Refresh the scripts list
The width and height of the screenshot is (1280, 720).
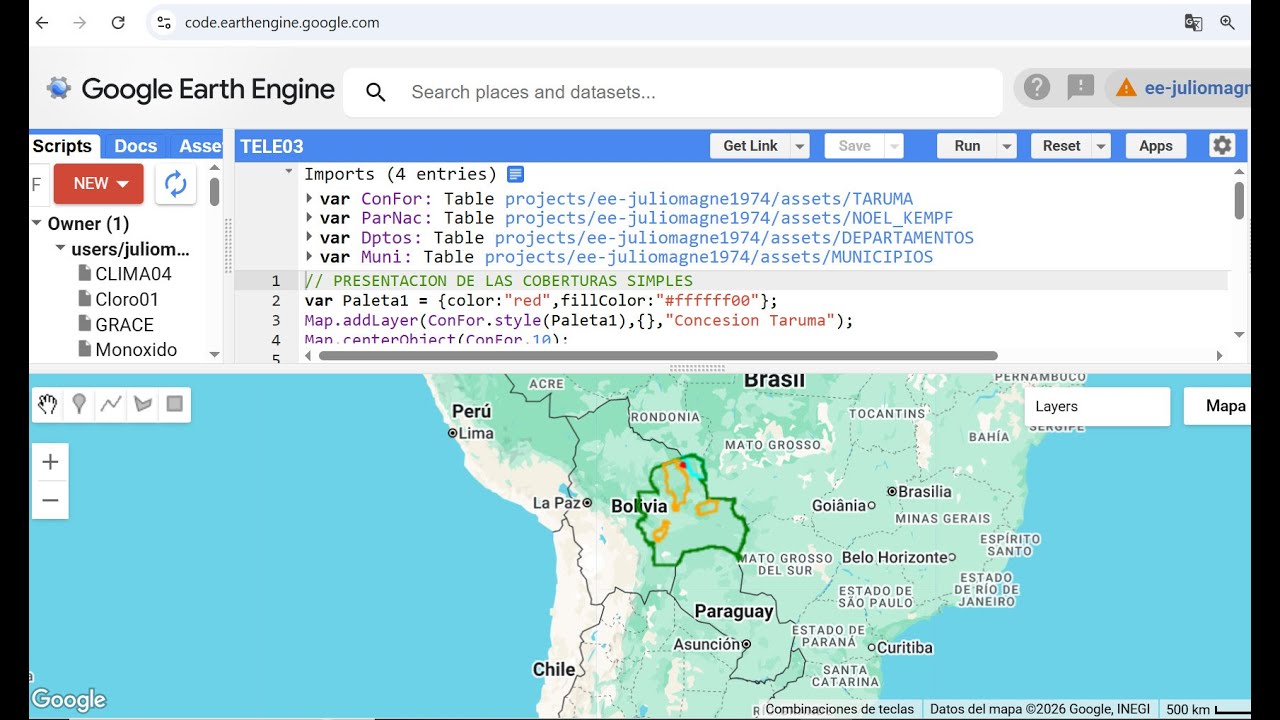pyautogui.click(x=176, y=184)
